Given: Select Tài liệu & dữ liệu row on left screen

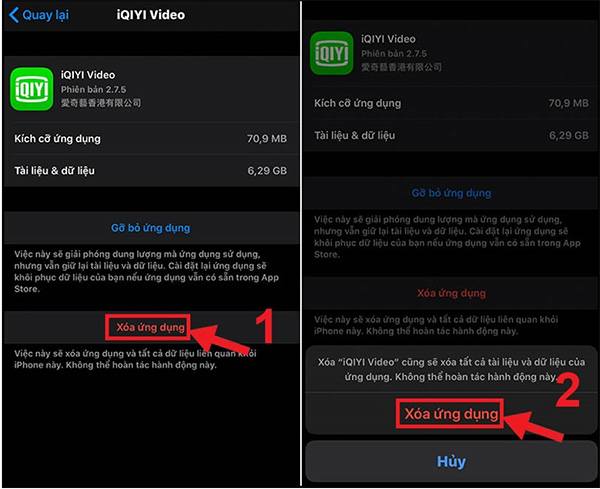Looking at the screenshot, I should [x=150, y=171].
